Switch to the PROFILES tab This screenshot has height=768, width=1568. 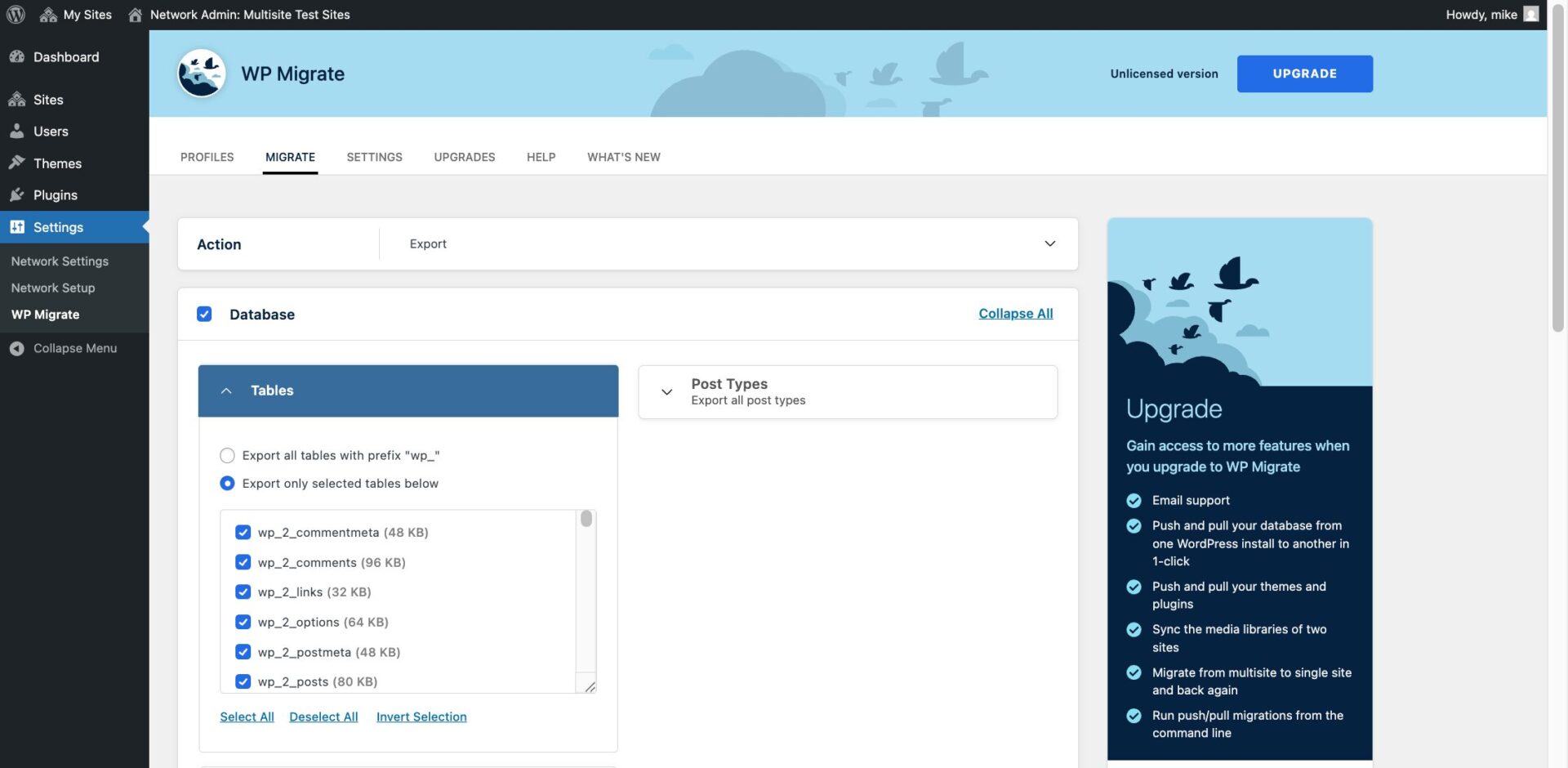pos(207,157)
